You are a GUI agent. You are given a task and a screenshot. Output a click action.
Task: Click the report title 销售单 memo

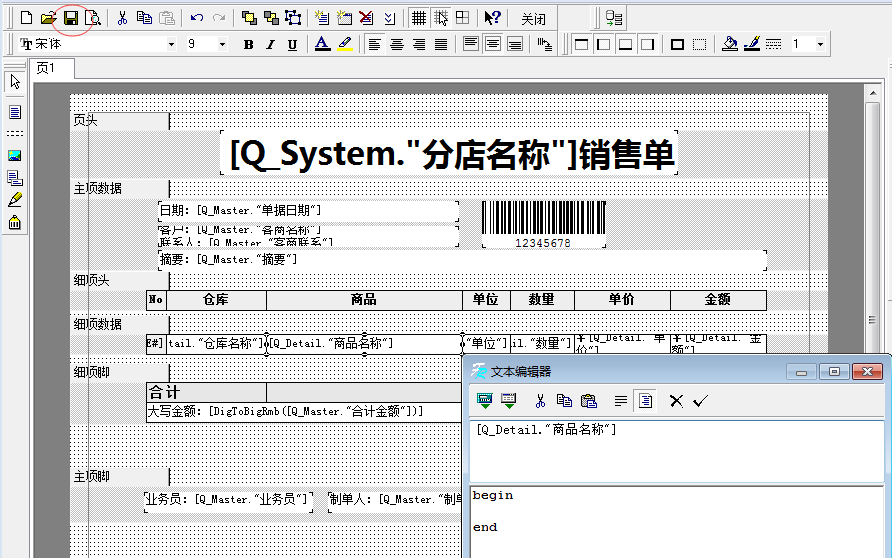click(x=449, y=154)
